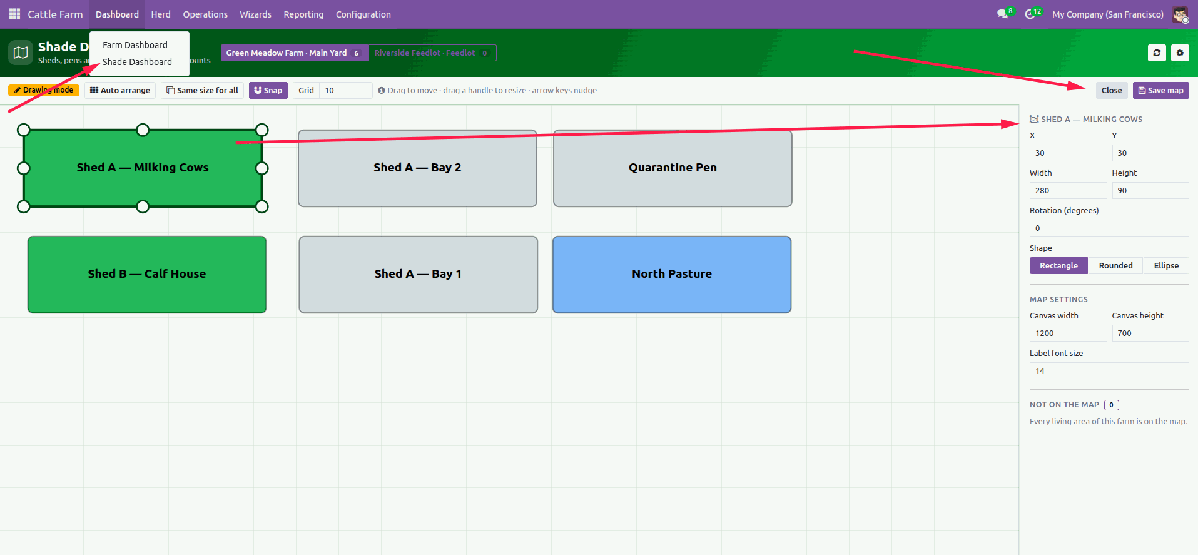The image size is (1198, 555).
Task: Toggle the Drawing mode button
Action: (x=44, y=90)
